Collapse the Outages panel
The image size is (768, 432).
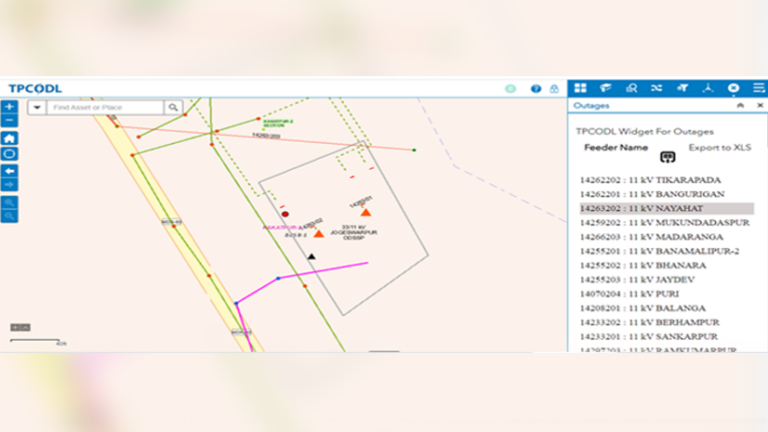(x=740, y=105)
